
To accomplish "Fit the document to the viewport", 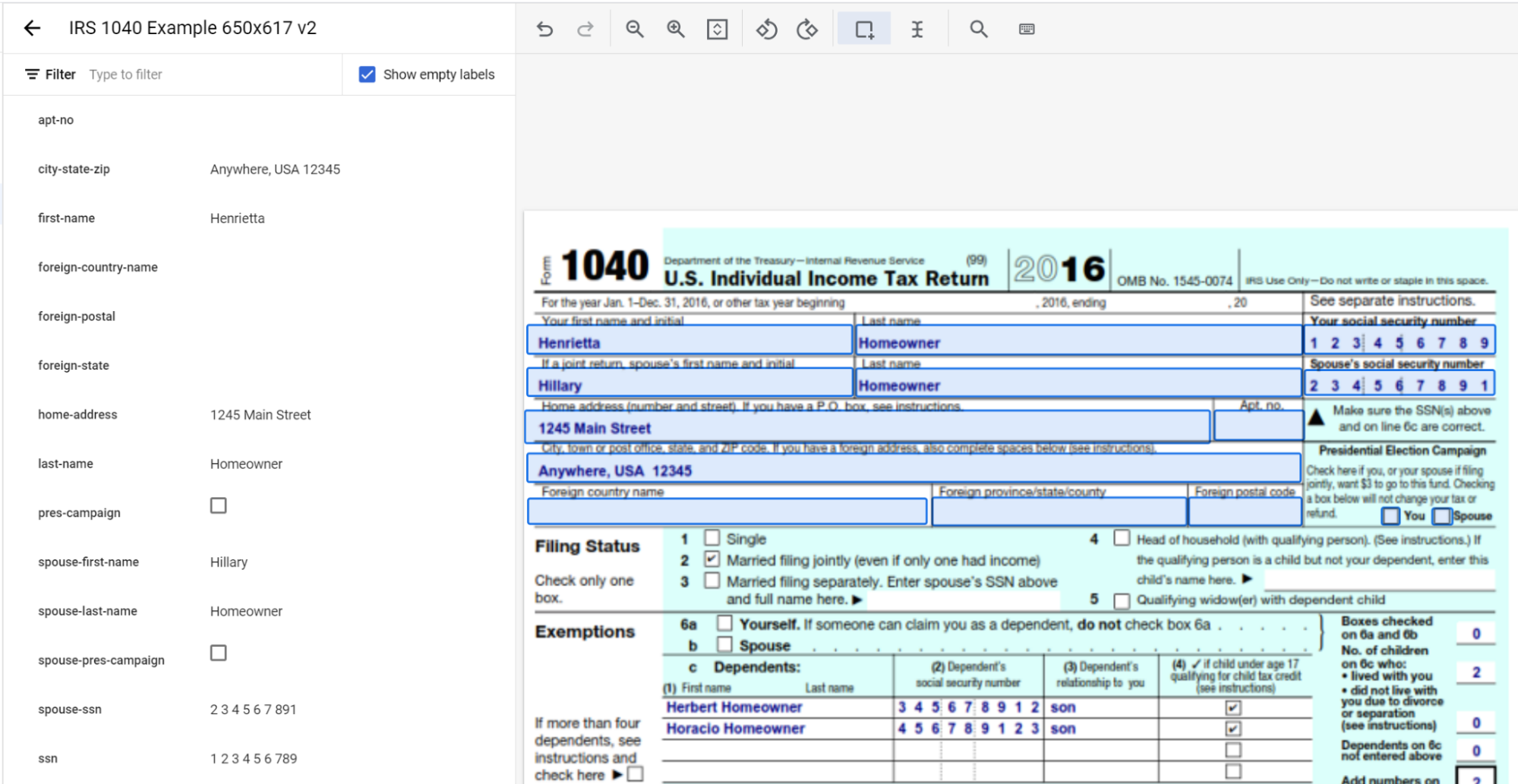I will tap(717, 28).
